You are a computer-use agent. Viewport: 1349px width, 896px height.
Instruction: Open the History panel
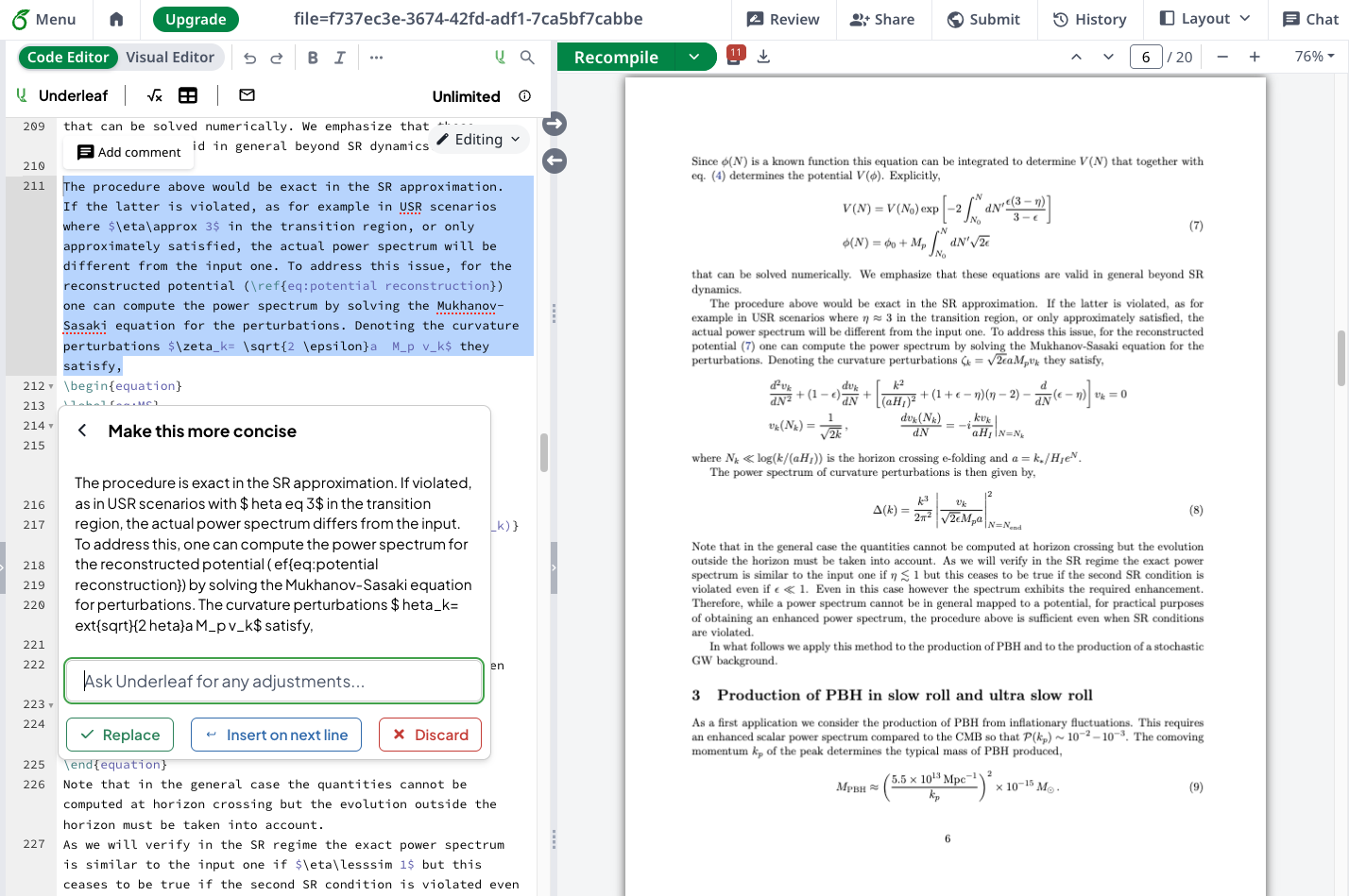[1089, 19]
